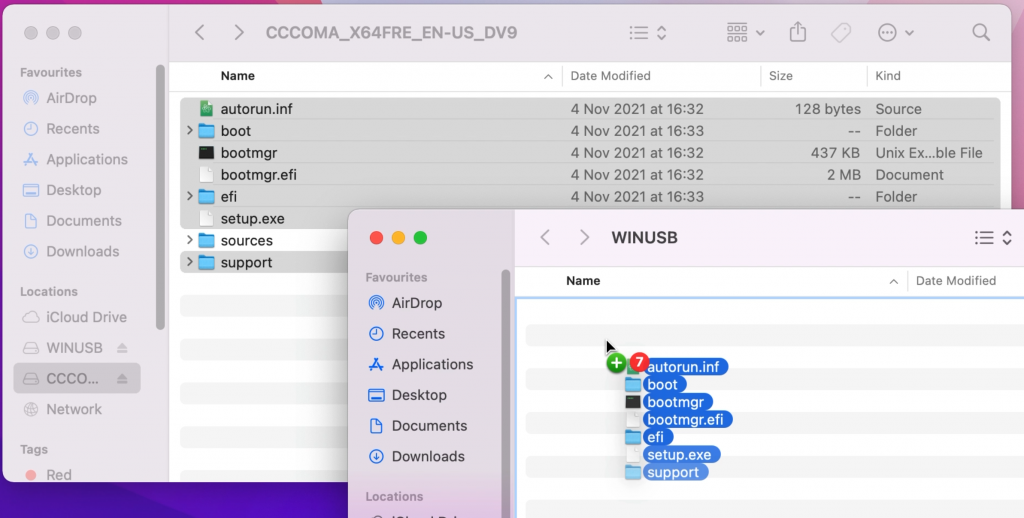Open Downloads in the WINUSB window sidebar
This screenshot has height=518, width=1024.
(x=416, y=457)
